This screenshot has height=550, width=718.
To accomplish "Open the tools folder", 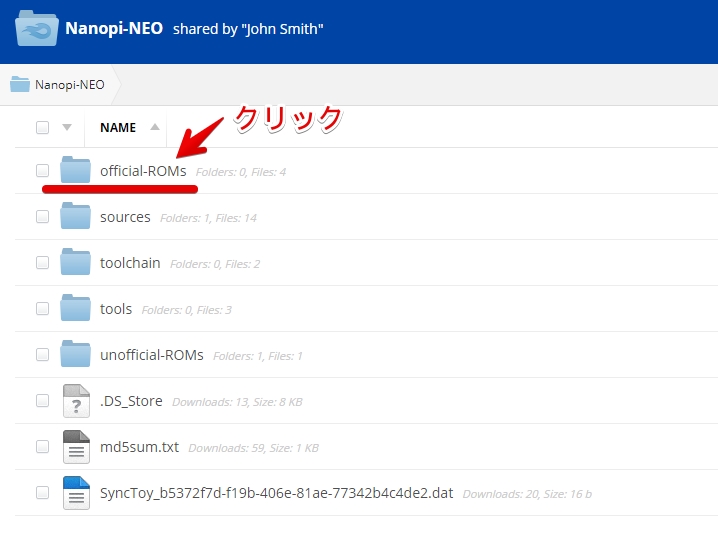I will tap(116, 309).
